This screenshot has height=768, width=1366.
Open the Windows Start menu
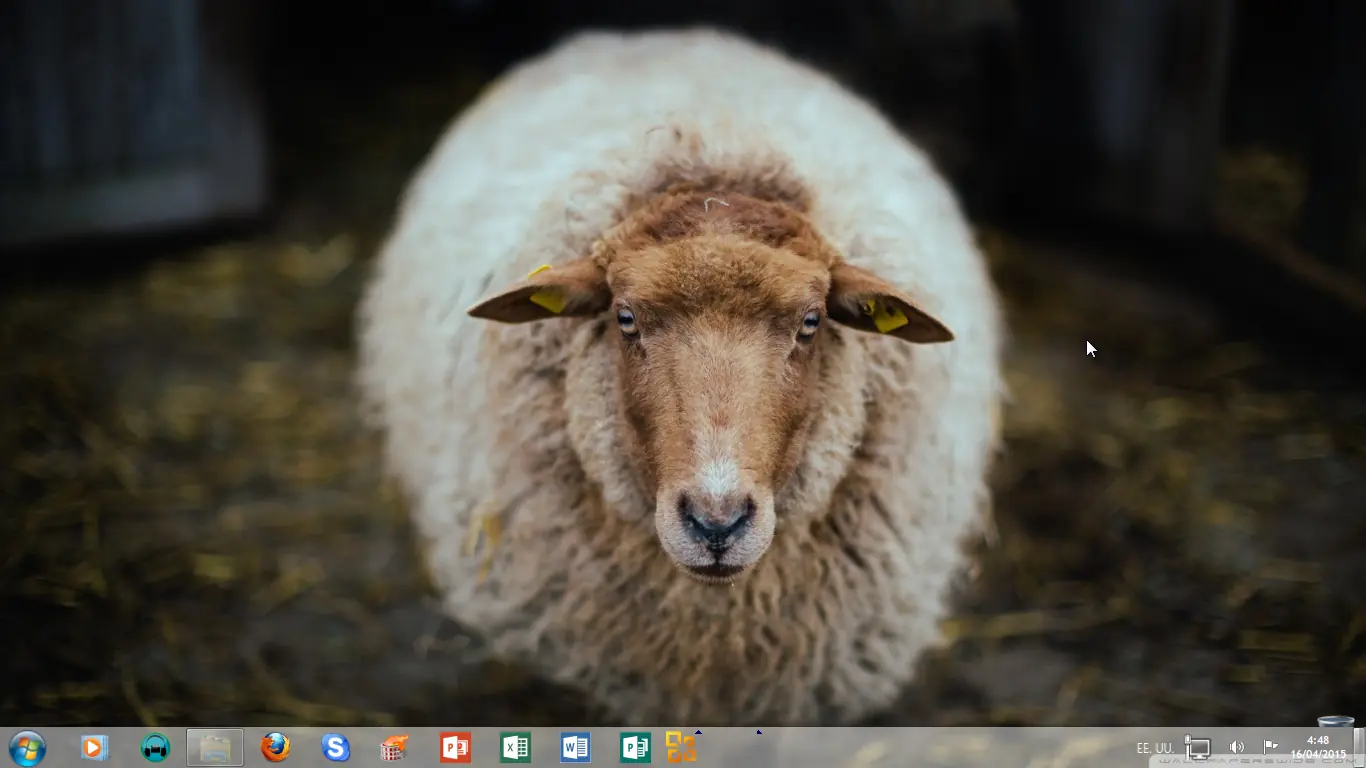[x=27, y=747]
